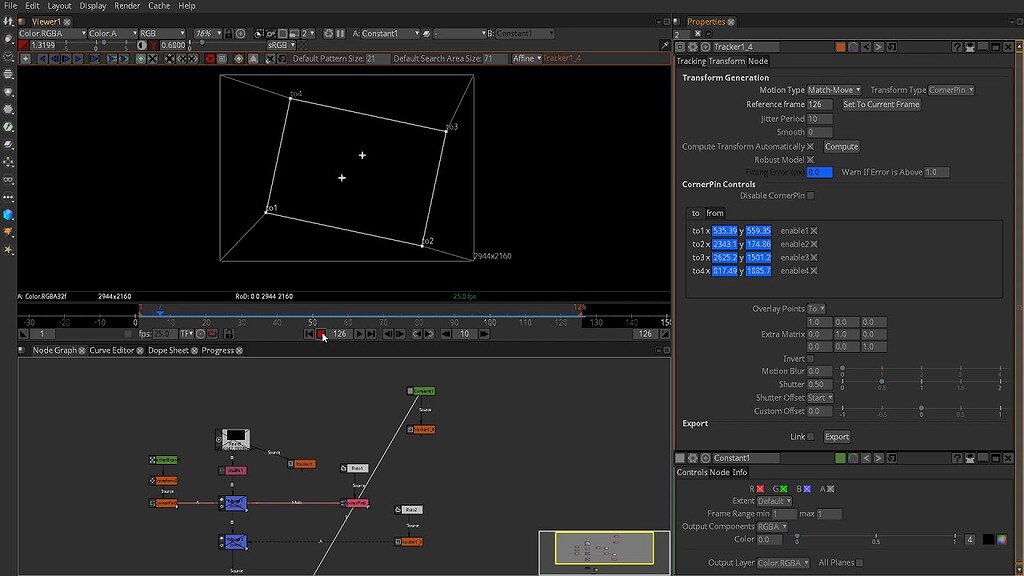
Task: Open the Render menu
Action: click(127, 6)
